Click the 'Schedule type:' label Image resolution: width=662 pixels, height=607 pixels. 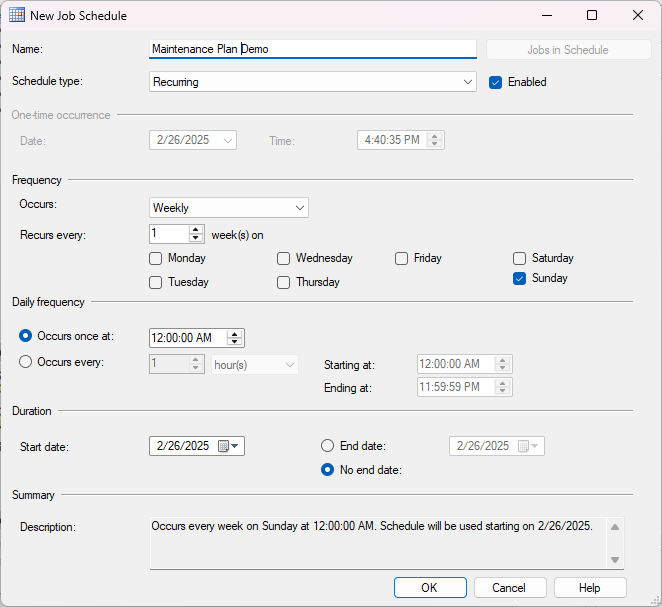(47, 81)
